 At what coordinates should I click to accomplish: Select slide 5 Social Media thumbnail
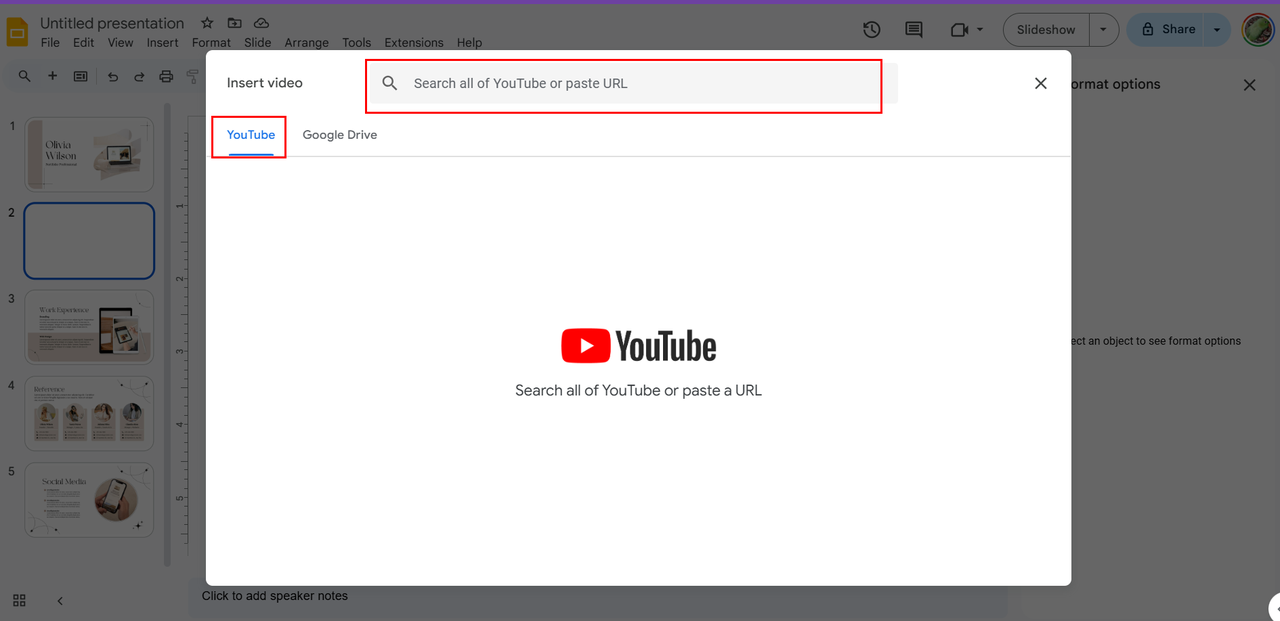[x=89, y=499]
